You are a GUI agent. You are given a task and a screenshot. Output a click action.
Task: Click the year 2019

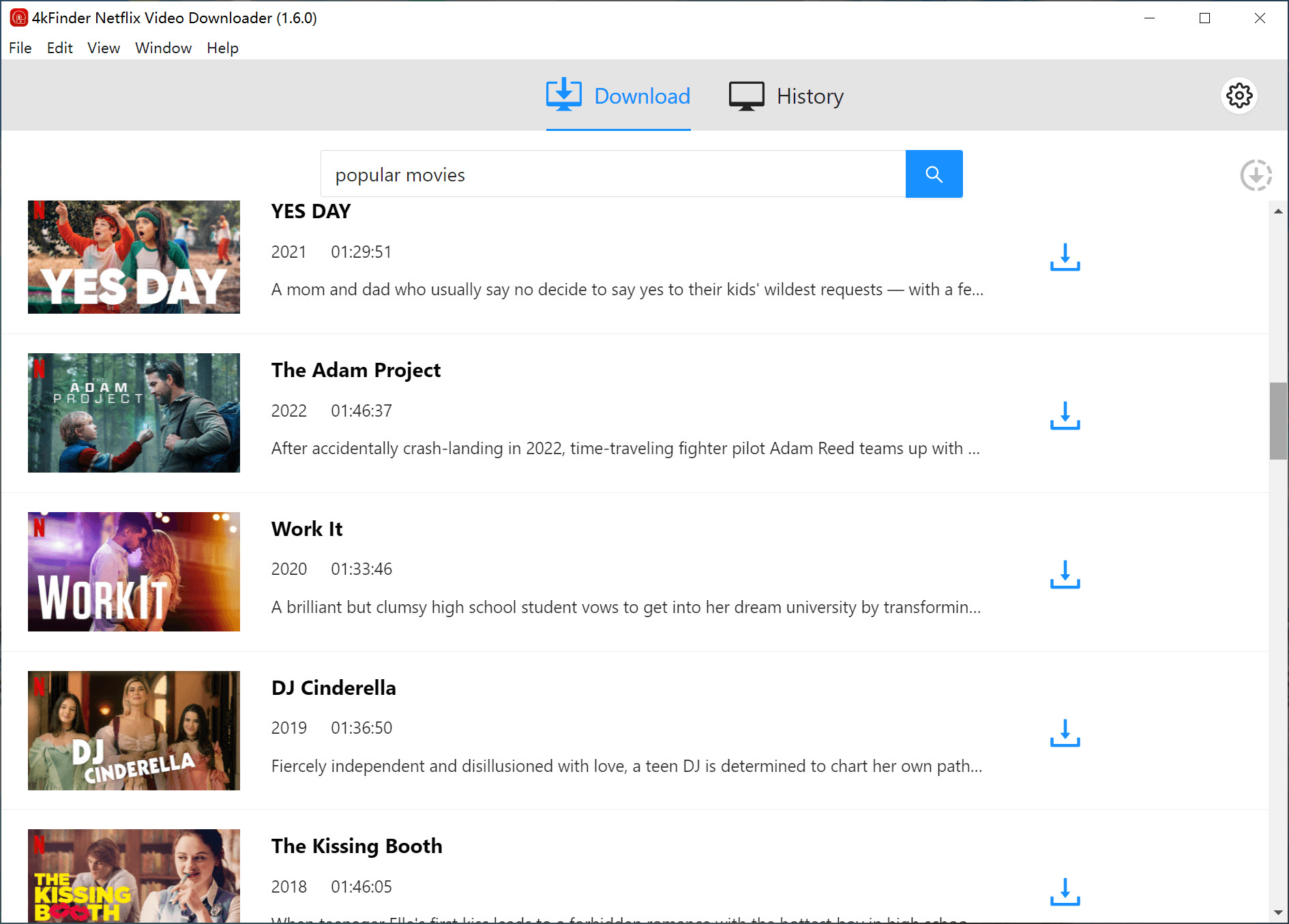pyautogui.click(x=289, y=728)
